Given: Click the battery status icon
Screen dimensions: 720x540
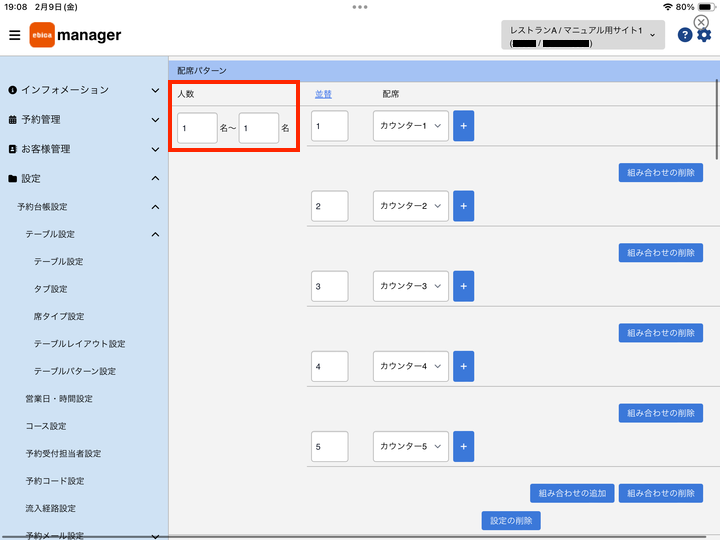Looking at the screenshot, I should click(x=706, y=7).
